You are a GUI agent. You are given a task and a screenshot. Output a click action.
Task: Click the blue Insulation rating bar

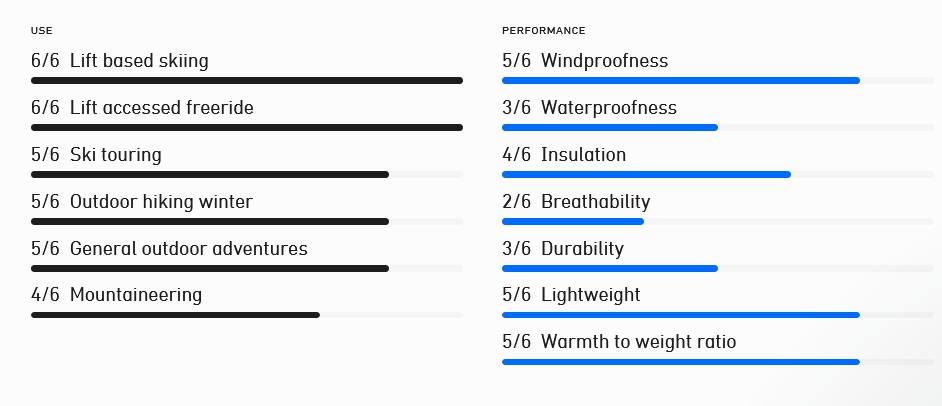[x=646, y=174]
